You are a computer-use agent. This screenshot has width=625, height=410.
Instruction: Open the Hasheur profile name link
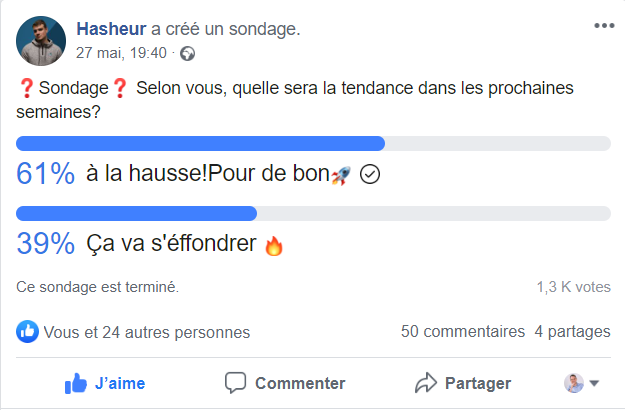pos(110,30)
